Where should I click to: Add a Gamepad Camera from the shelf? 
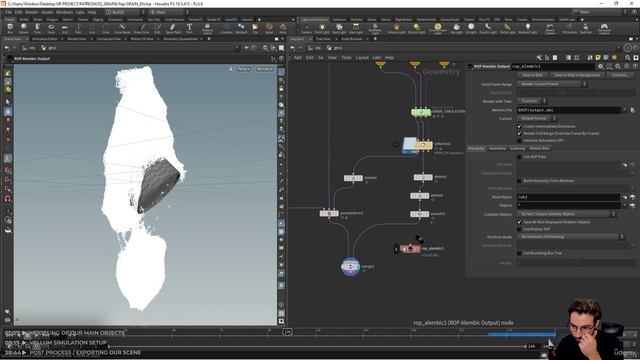click(604, 29)
